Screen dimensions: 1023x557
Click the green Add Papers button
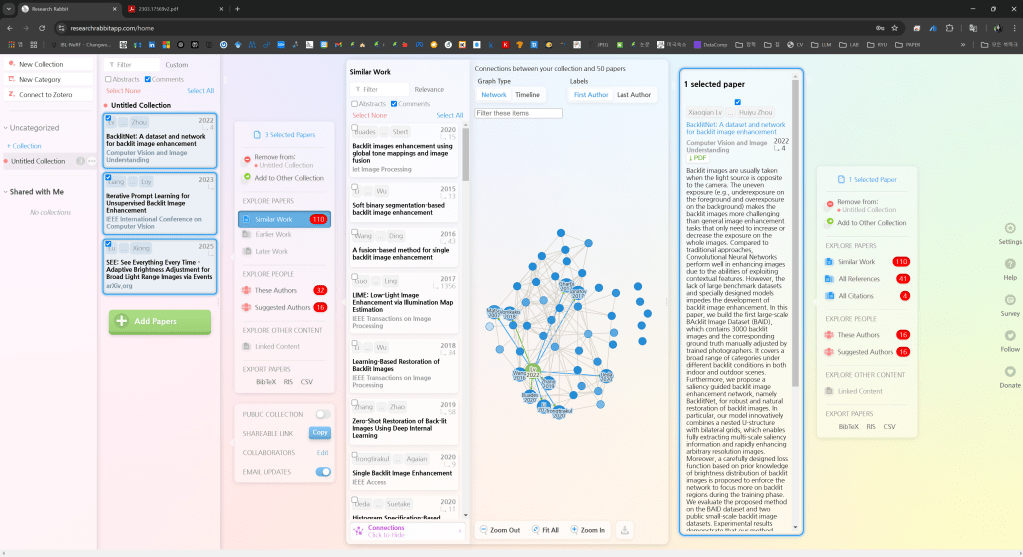160,321
